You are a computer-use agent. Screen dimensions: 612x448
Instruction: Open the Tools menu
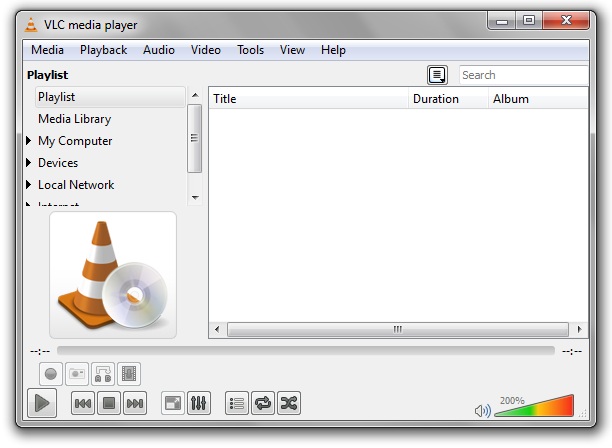click(x=251, y=50)
